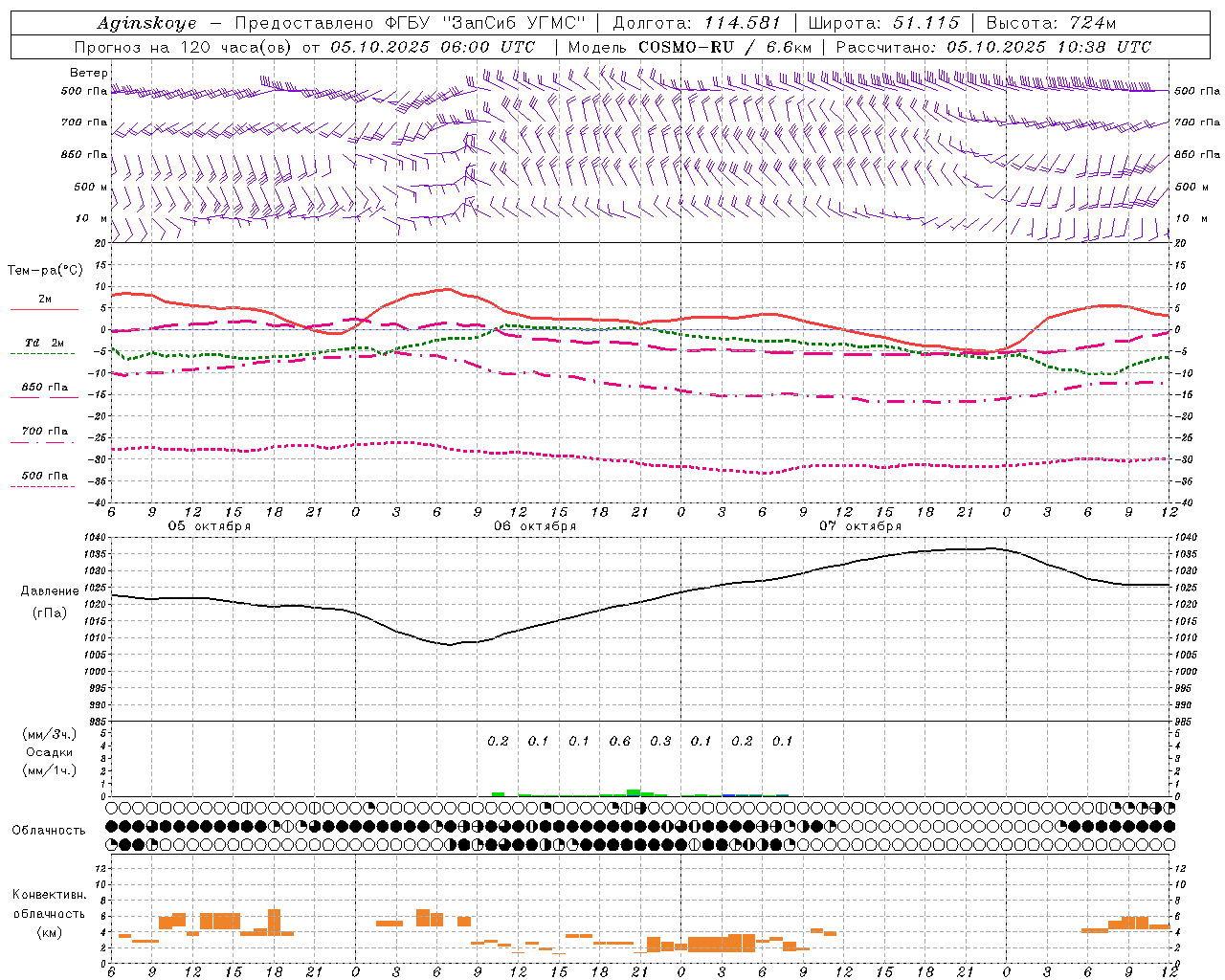
Task: Click the Широта: 51.115 latitude value
Action: (883, 23)
